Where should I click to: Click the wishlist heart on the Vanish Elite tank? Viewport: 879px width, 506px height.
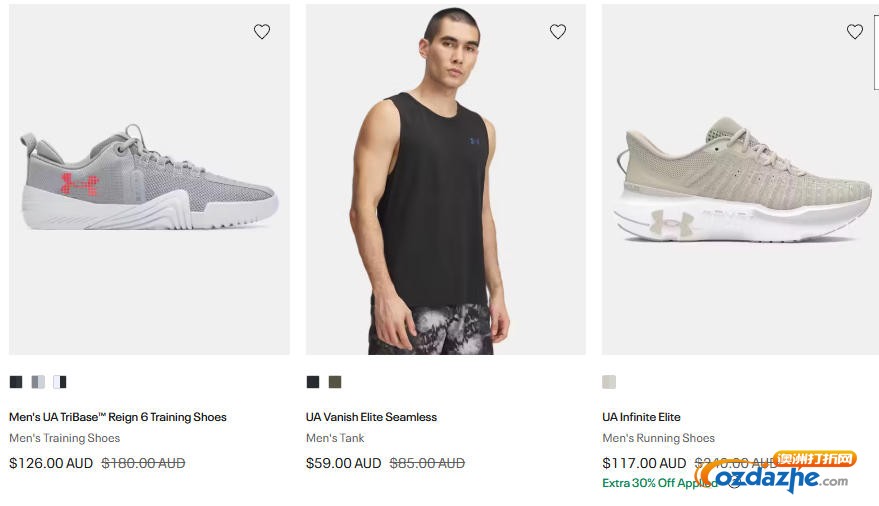(x=558, y=32)
